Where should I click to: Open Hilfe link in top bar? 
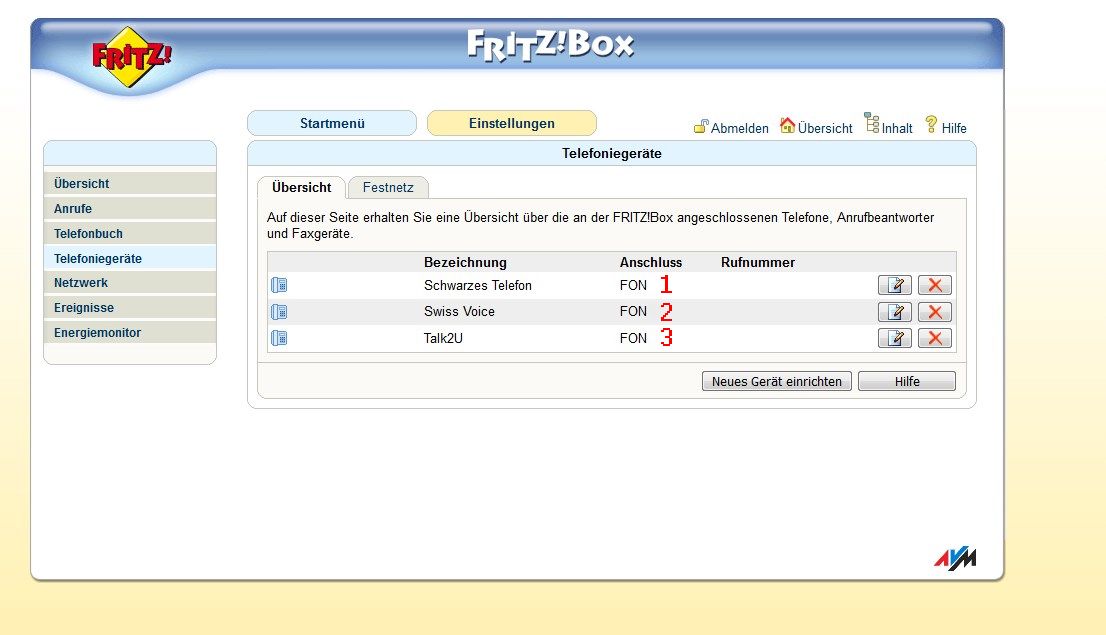946,127
